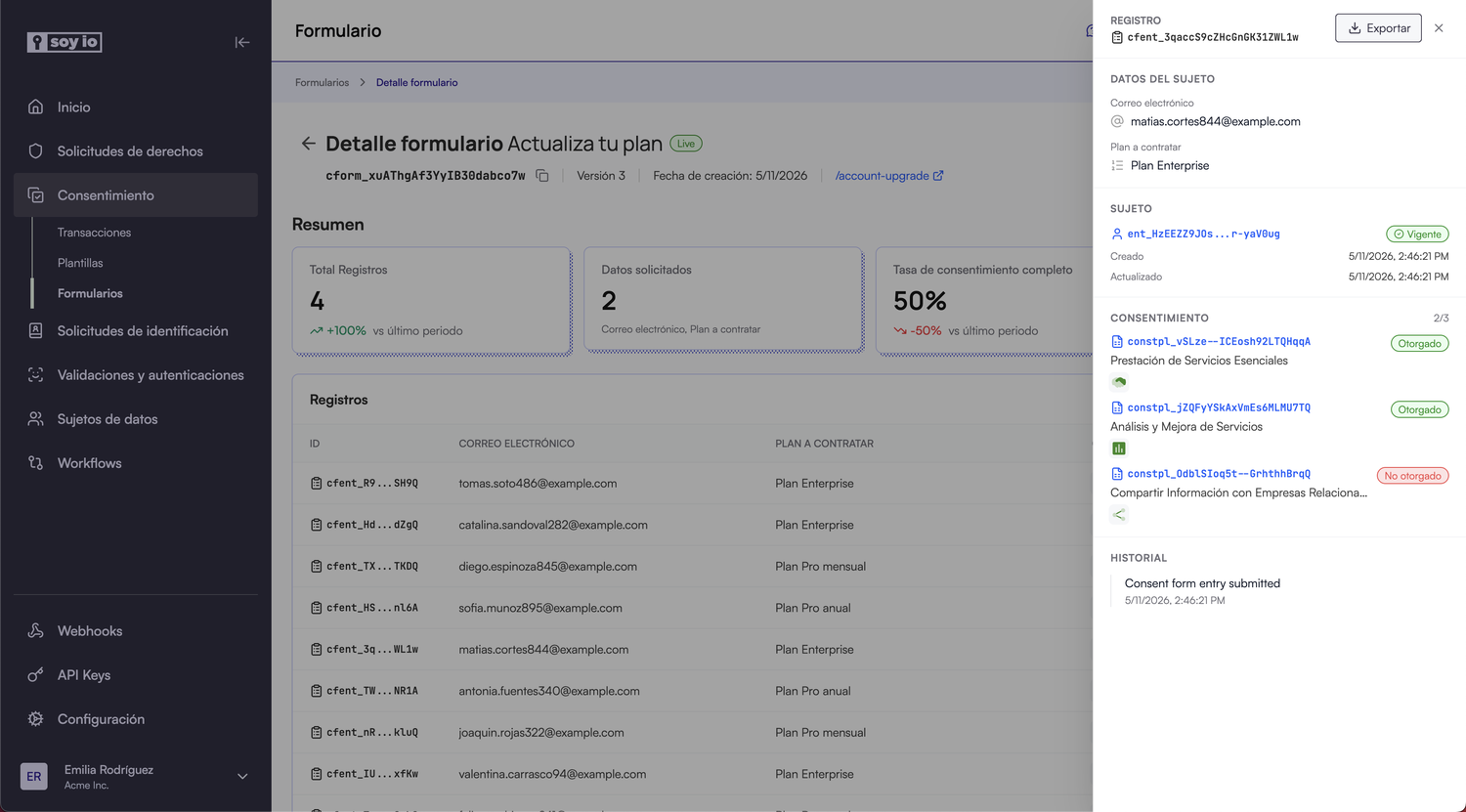Select the row for catalina.sandoval282@example.com

[692, 525]
